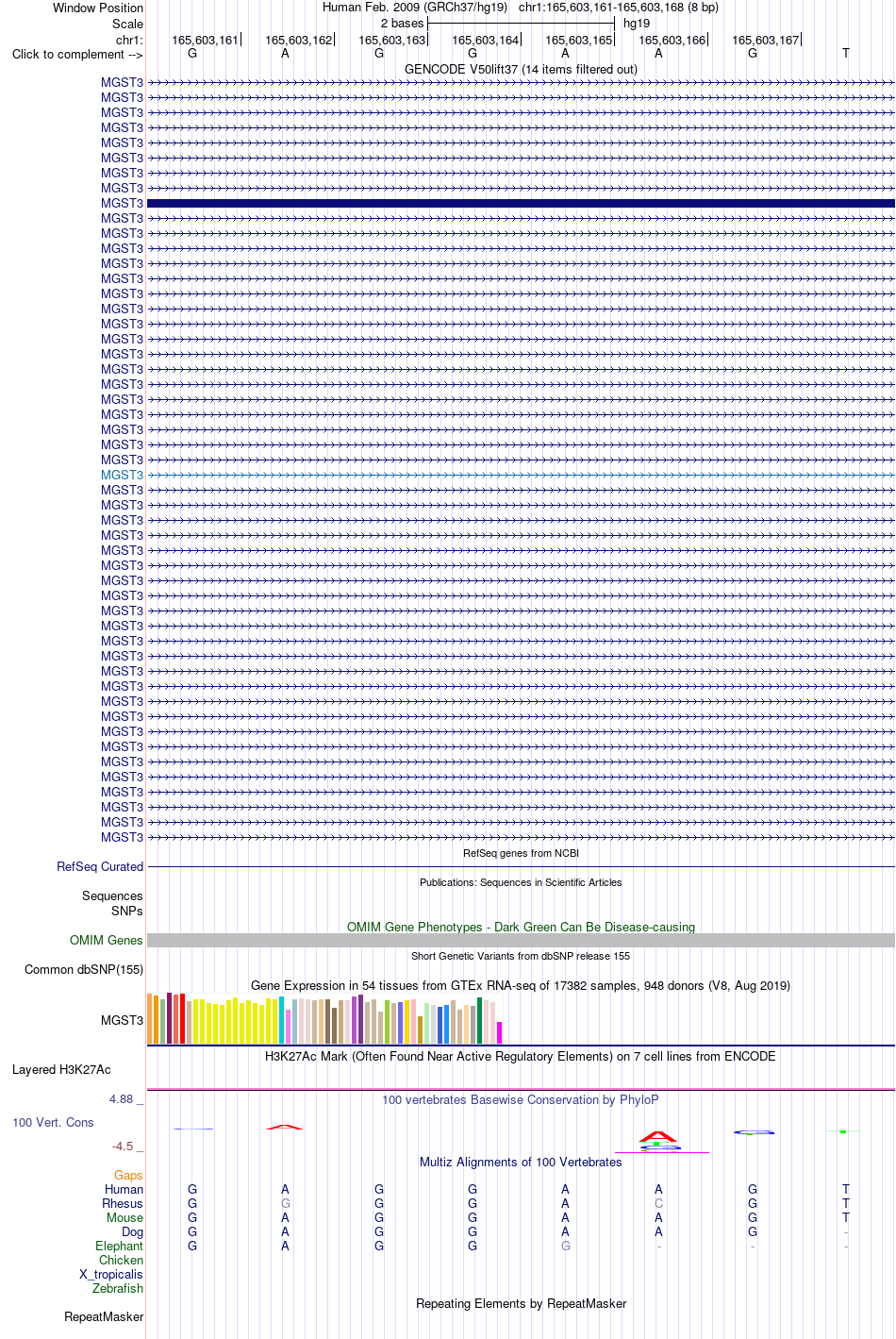Click position label 165,603,161
Image resolution: width=896 pixels, height=1339 pixels.
point(205,40)
